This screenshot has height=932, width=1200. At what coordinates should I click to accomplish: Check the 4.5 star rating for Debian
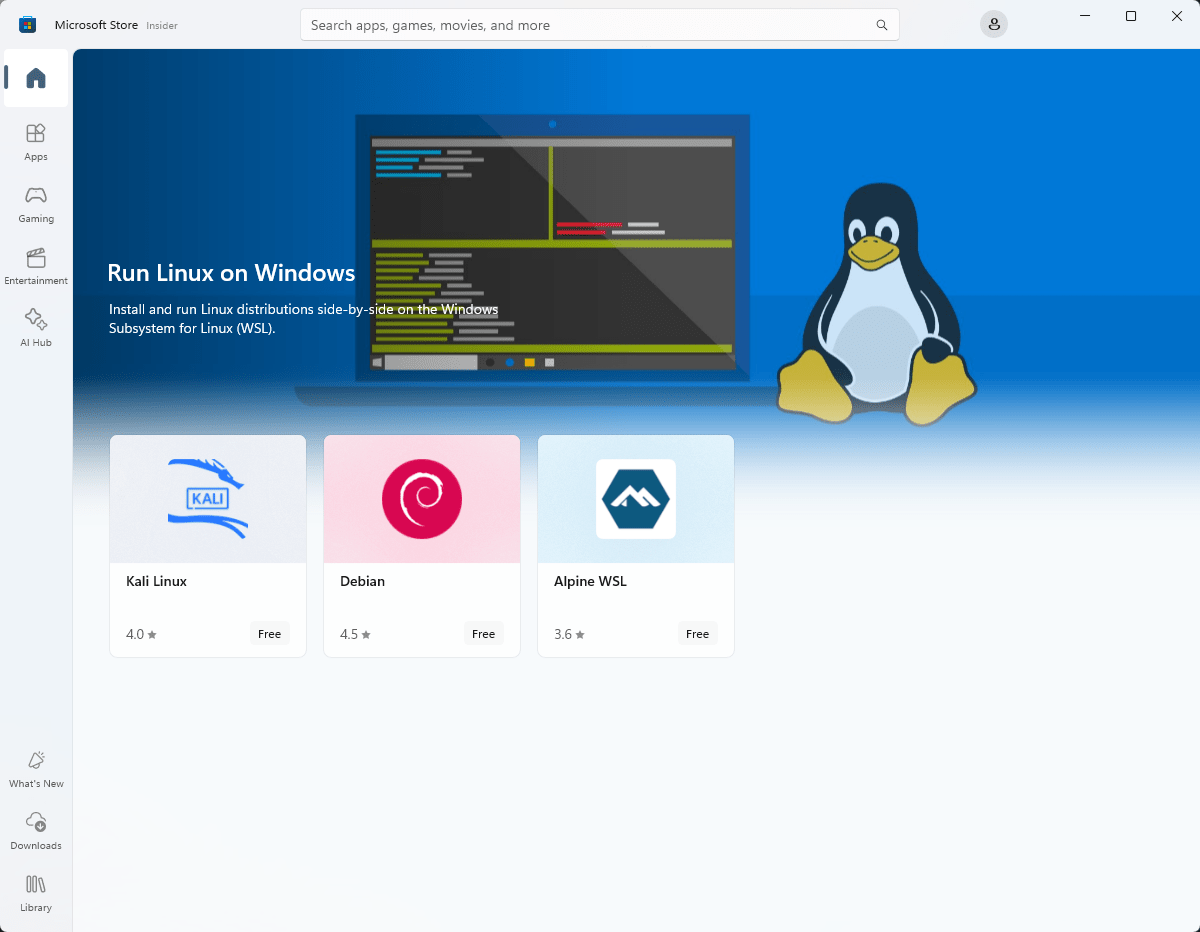point(355,633)
